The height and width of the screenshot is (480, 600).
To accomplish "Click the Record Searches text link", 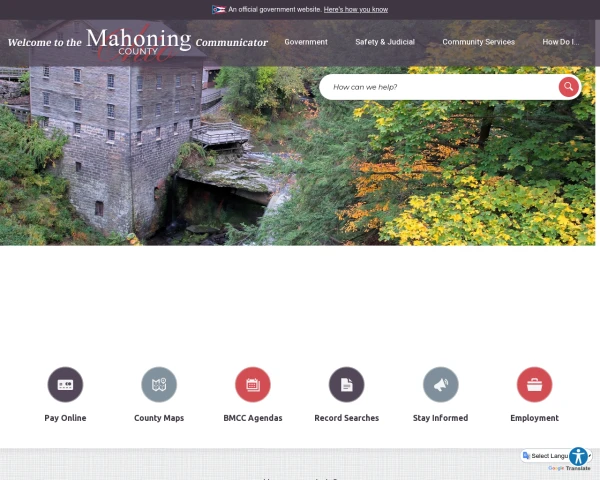I will point(346,418).
